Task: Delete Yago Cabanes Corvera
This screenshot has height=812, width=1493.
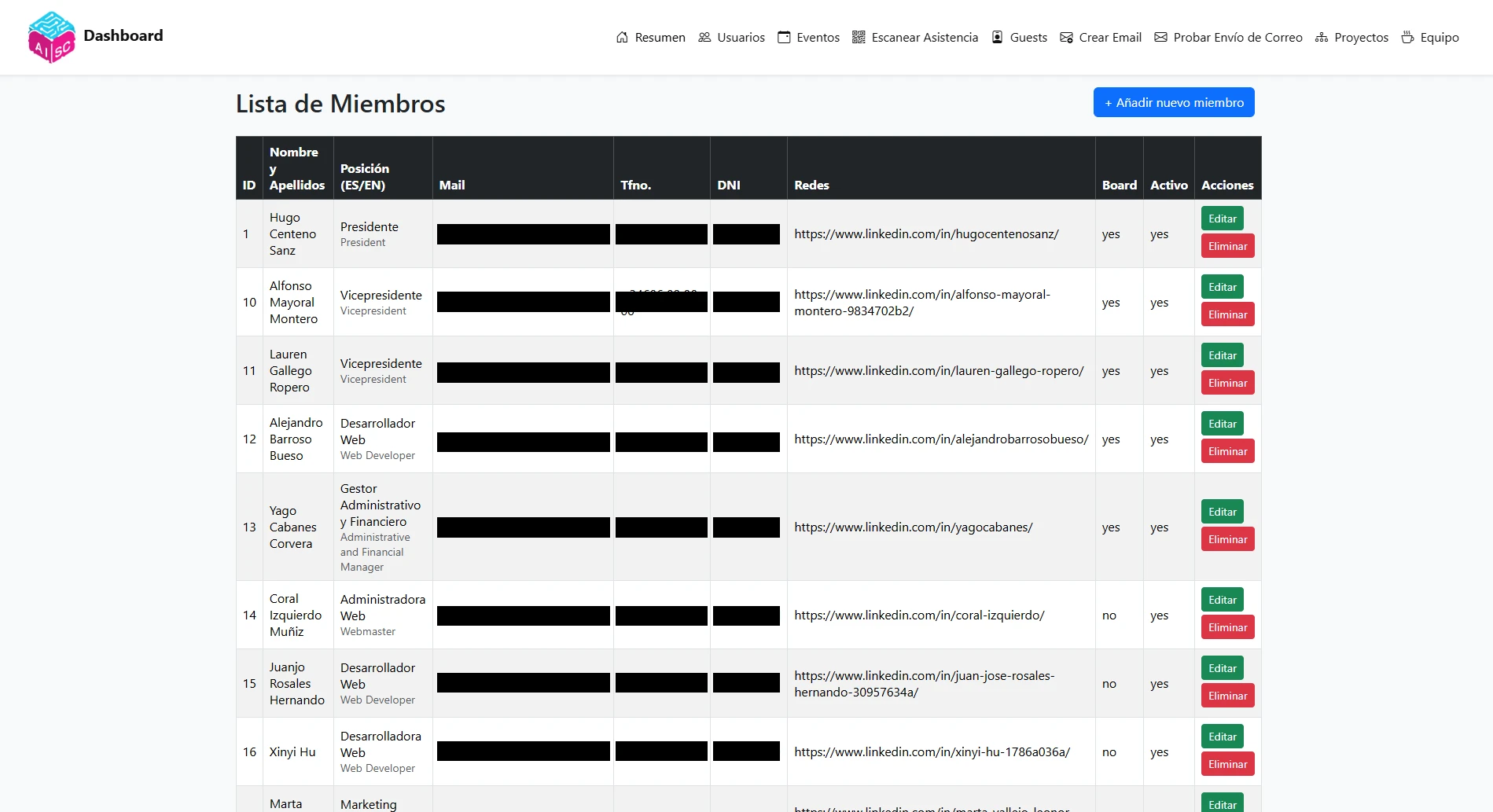Action: coord(1227,539)
